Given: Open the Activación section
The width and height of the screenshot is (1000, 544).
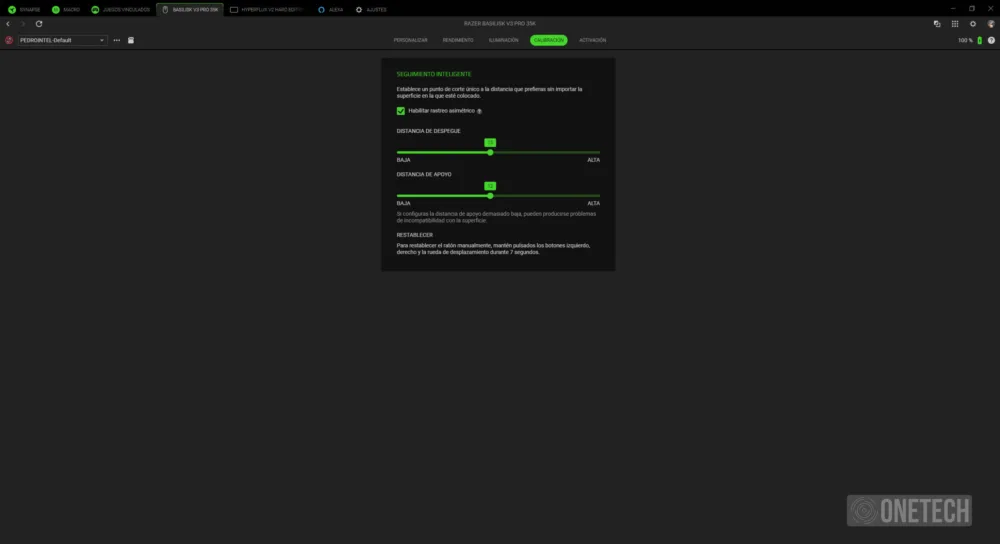Looking at the screenshot, I should point(592,40).
